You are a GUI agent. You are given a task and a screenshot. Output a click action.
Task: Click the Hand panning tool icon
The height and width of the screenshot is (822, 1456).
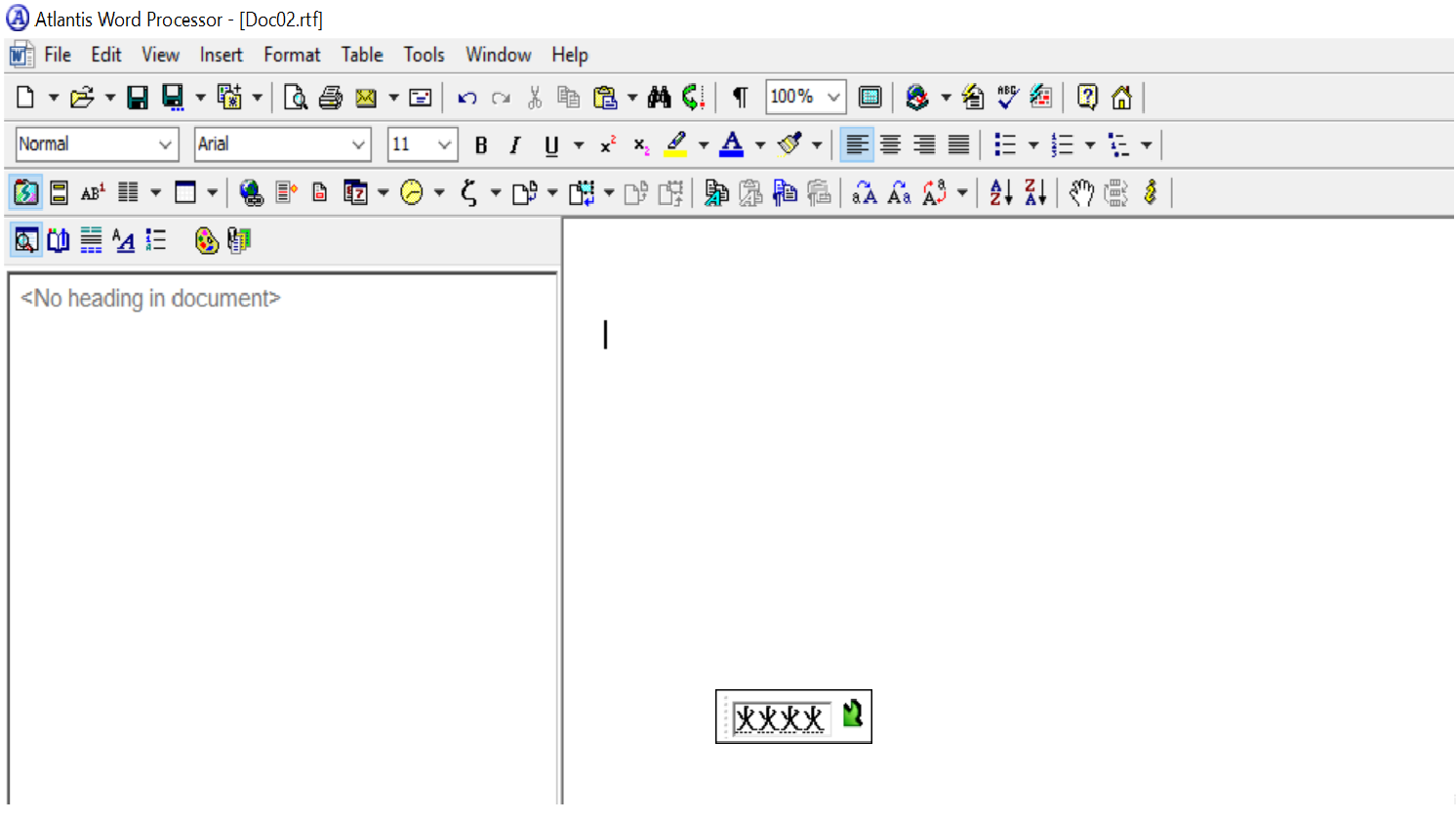(x=1081, y=192)
